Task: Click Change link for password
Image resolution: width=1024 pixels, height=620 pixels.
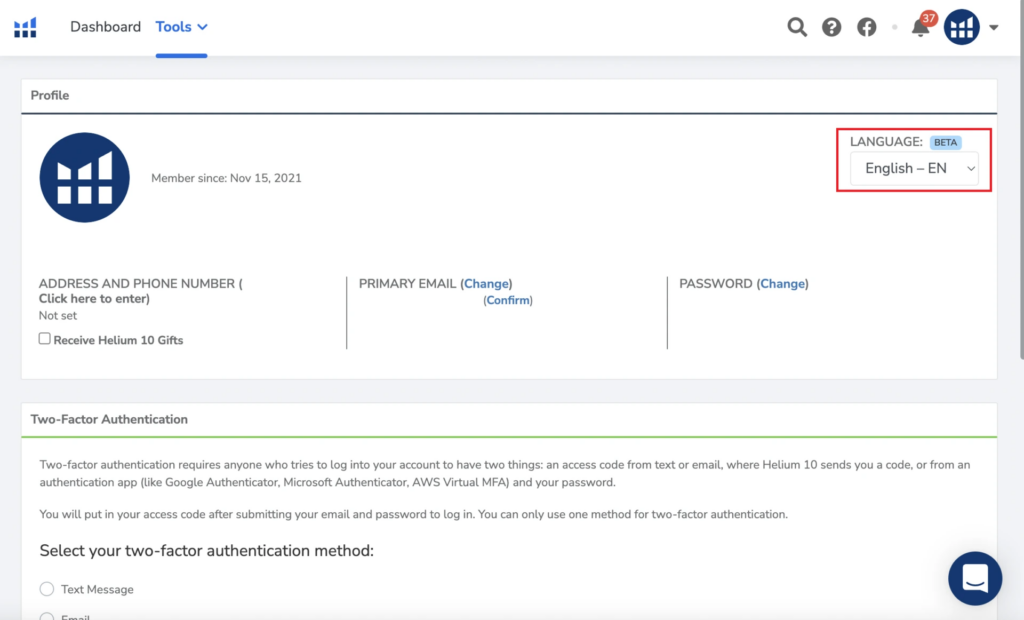Action: coord(782,284)
